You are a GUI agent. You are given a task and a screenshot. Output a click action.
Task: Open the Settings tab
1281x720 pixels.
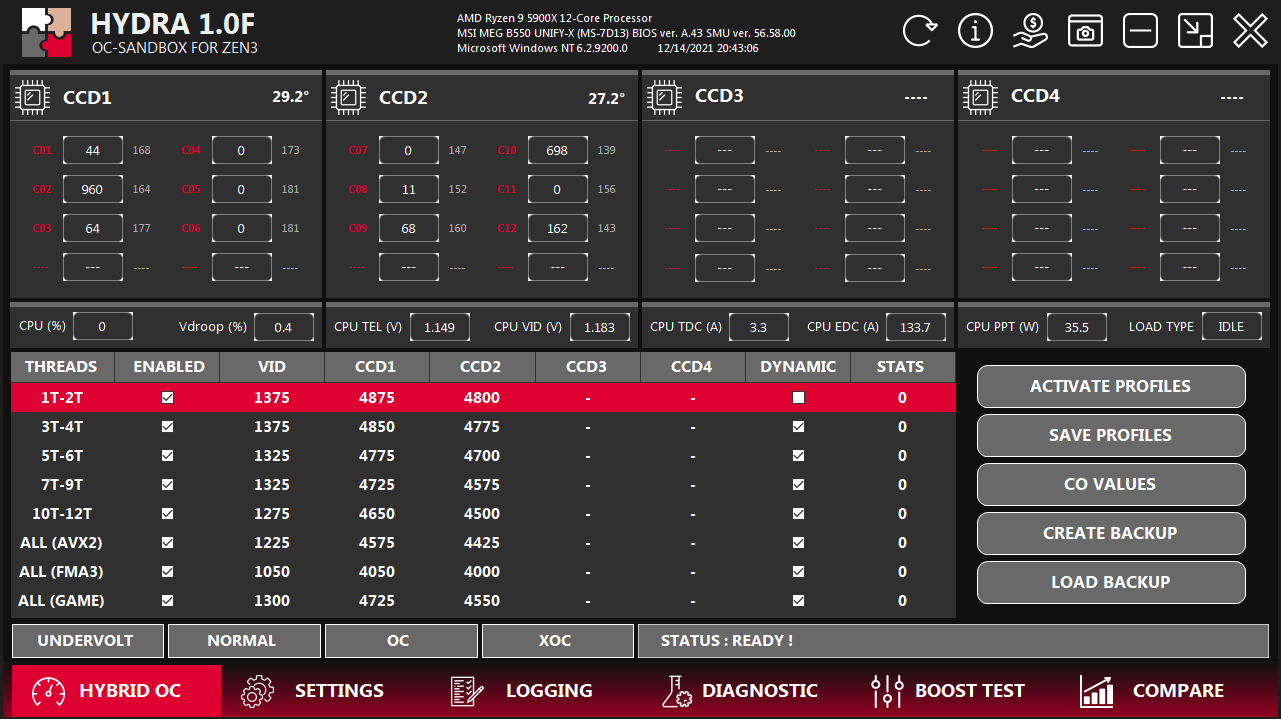pyautogui.click(x=313, y=691)
